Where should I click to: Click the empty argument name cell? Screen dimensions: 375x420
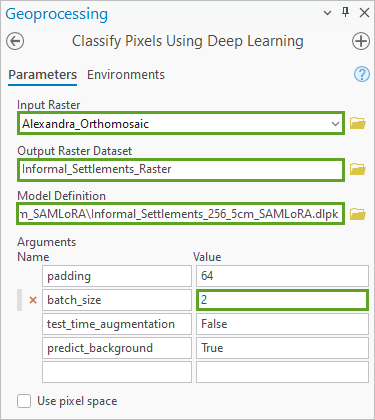(x=117, y=372)
